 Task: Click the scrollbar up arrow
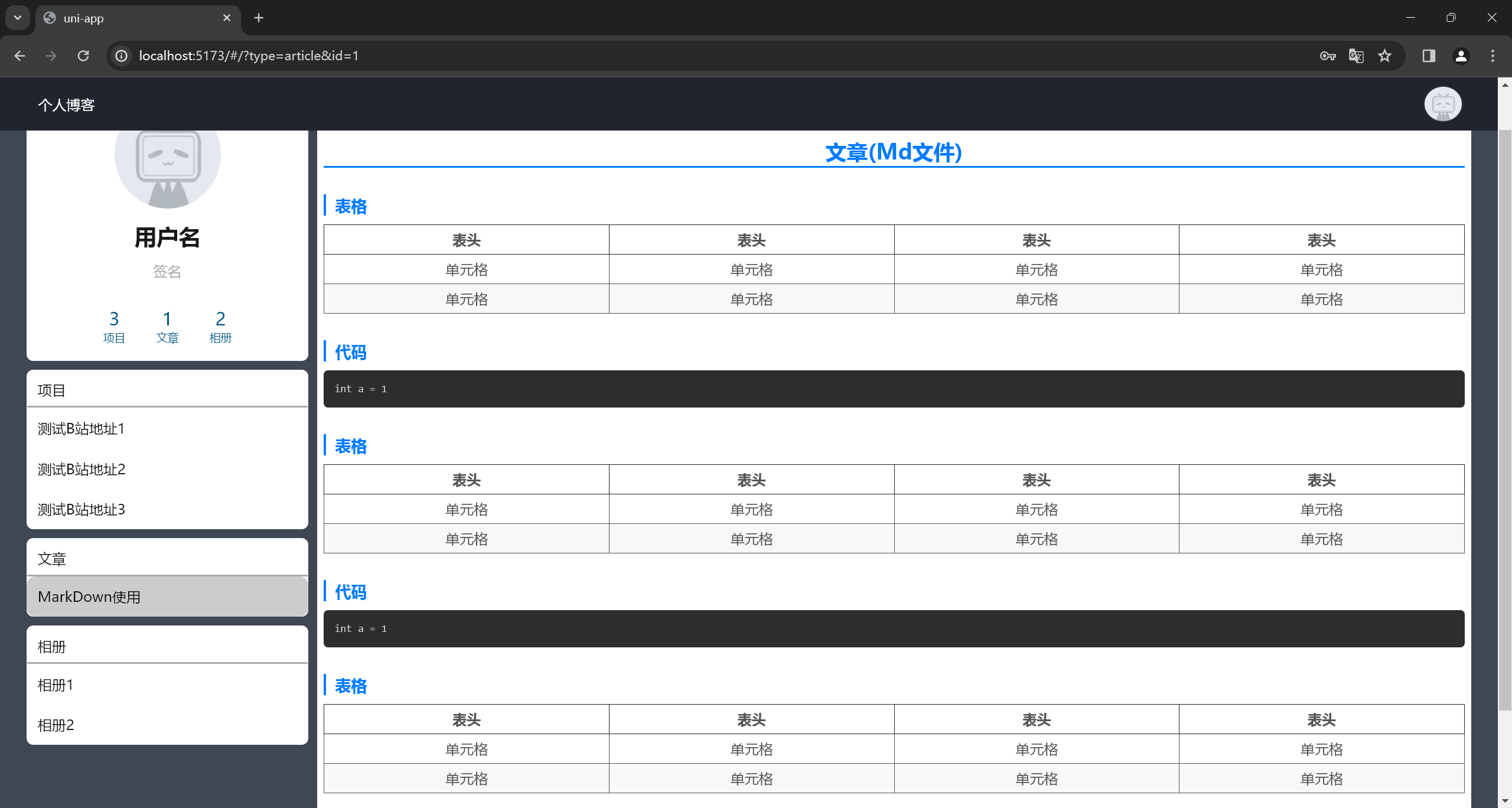(x=1505, y=85)
